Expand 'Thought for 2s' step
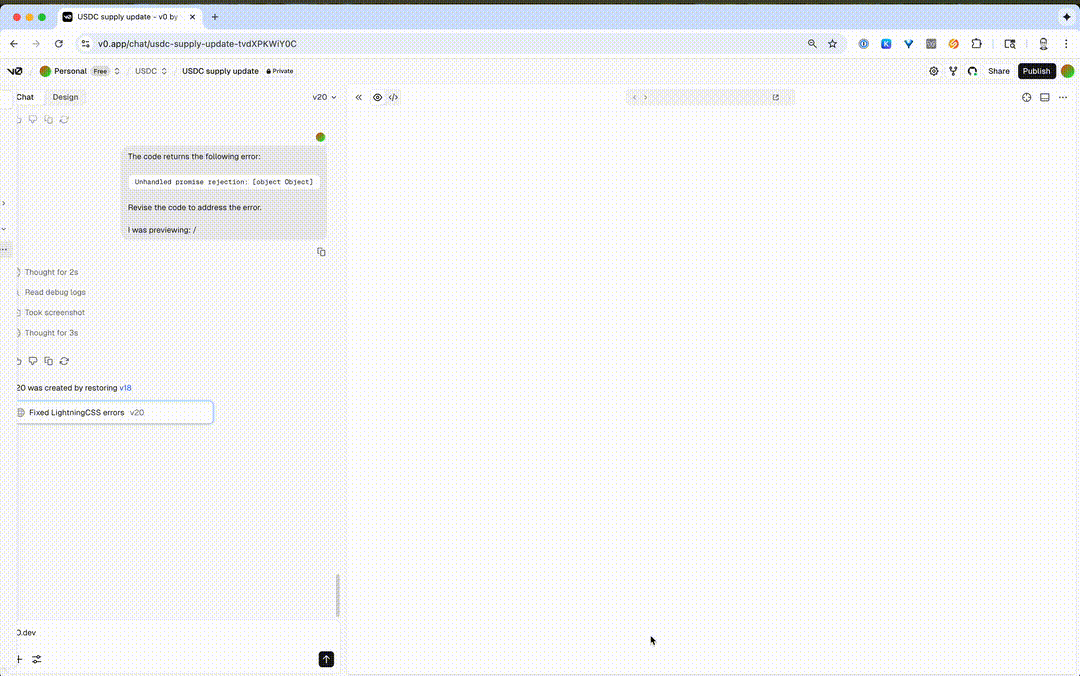This screenshot has width=1080, height=676. pyautogui.click(x=51, y=272)
